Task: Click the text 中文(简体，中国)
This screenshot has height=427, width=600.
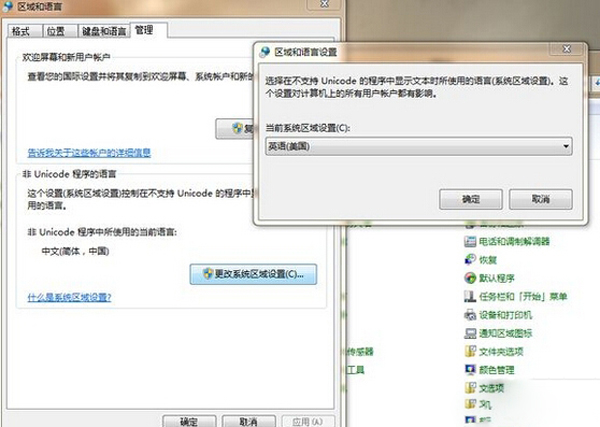Action: 75,251
